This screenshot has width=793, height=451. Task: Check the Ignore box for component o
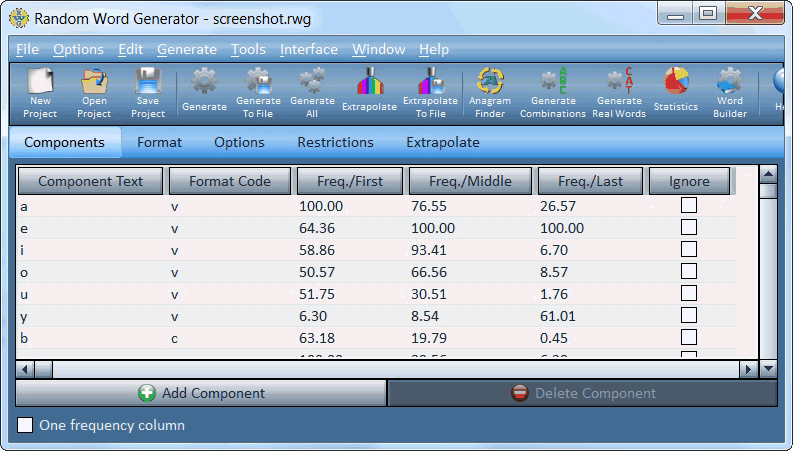(x=689, y=271)
